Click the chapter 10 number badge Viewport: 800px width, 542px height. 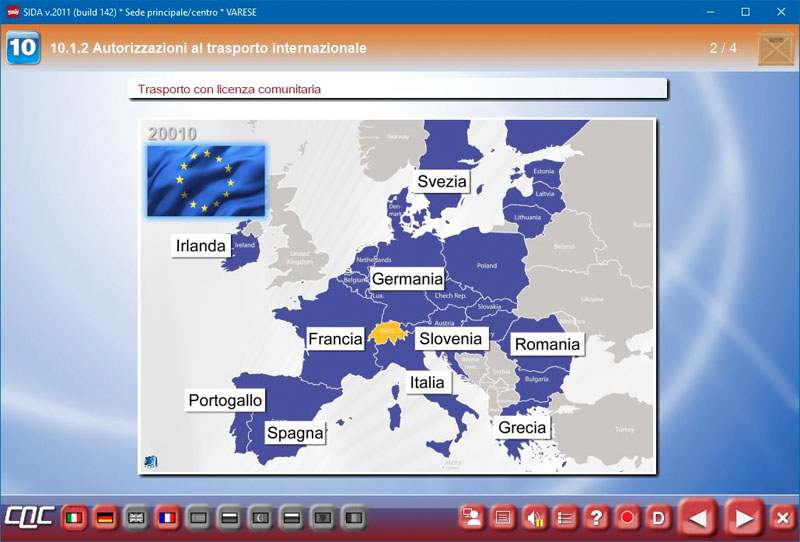[24, 47]
